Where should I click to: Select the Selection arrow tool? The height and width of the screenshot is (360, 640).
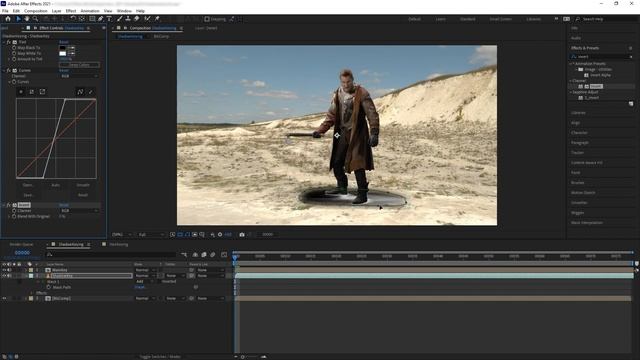click(x=18, y=19)
